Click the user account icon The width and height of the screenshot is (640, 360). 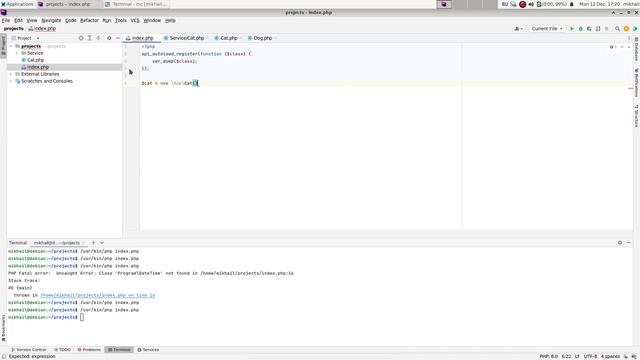pos(518,29)
